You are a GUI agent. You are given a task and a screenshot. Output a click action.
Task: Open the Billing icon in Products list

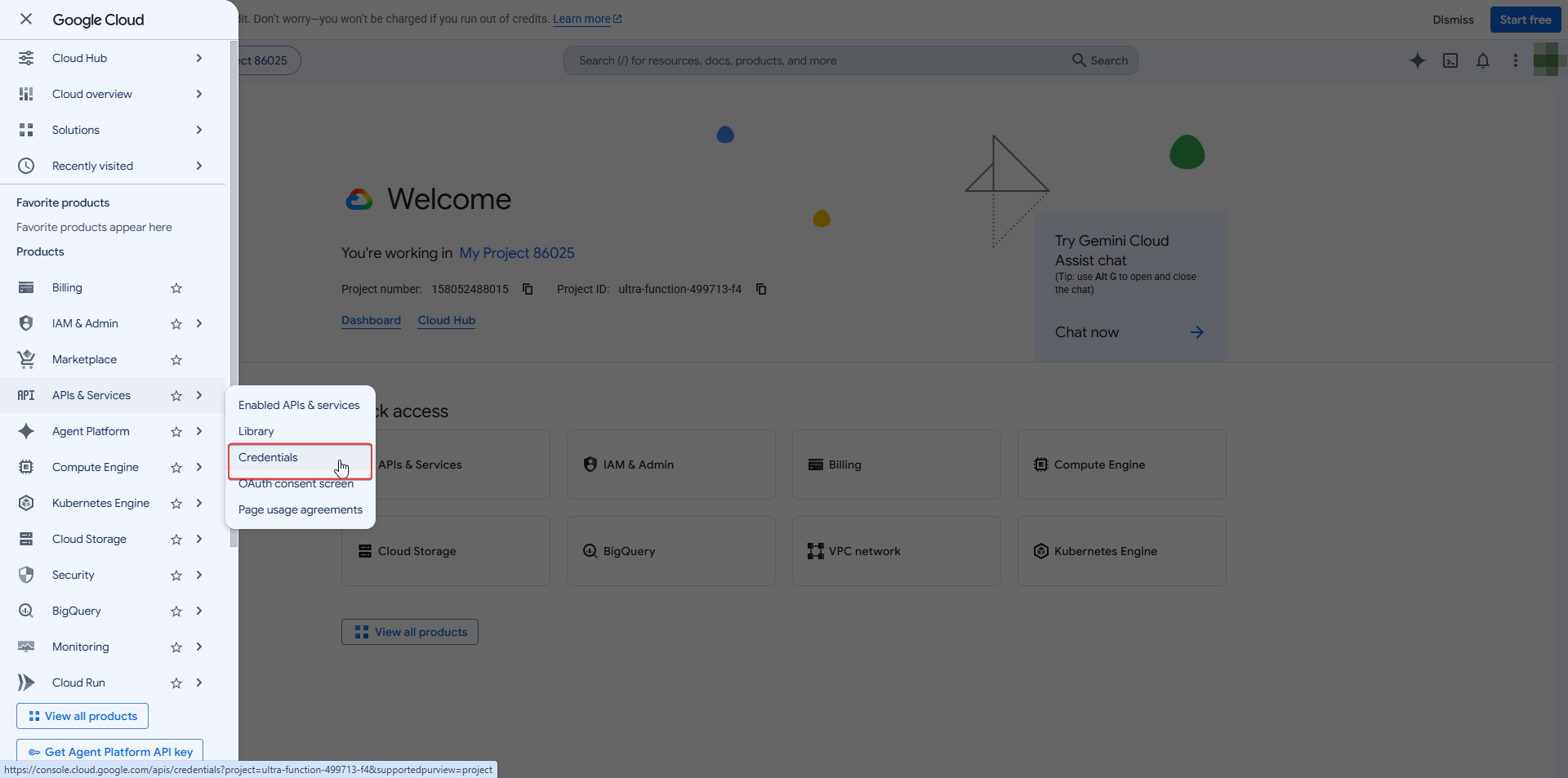coord(26,287)
